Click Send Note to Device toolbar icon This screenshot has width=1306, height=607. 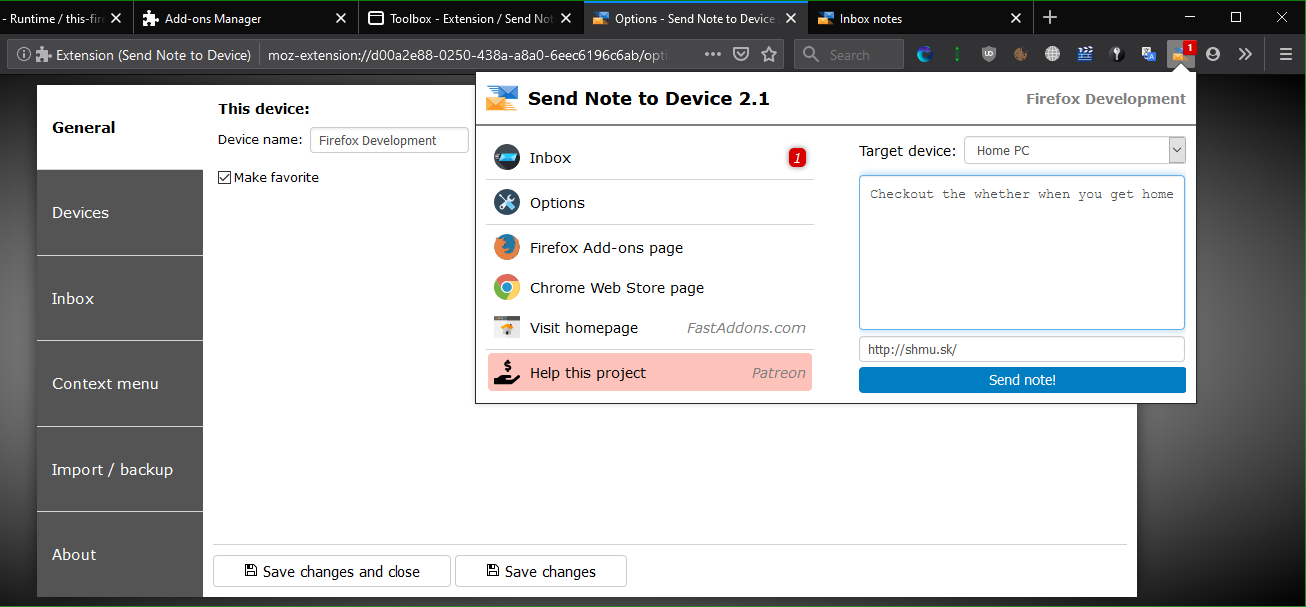pyautogui.click(x=1181, y=54)
